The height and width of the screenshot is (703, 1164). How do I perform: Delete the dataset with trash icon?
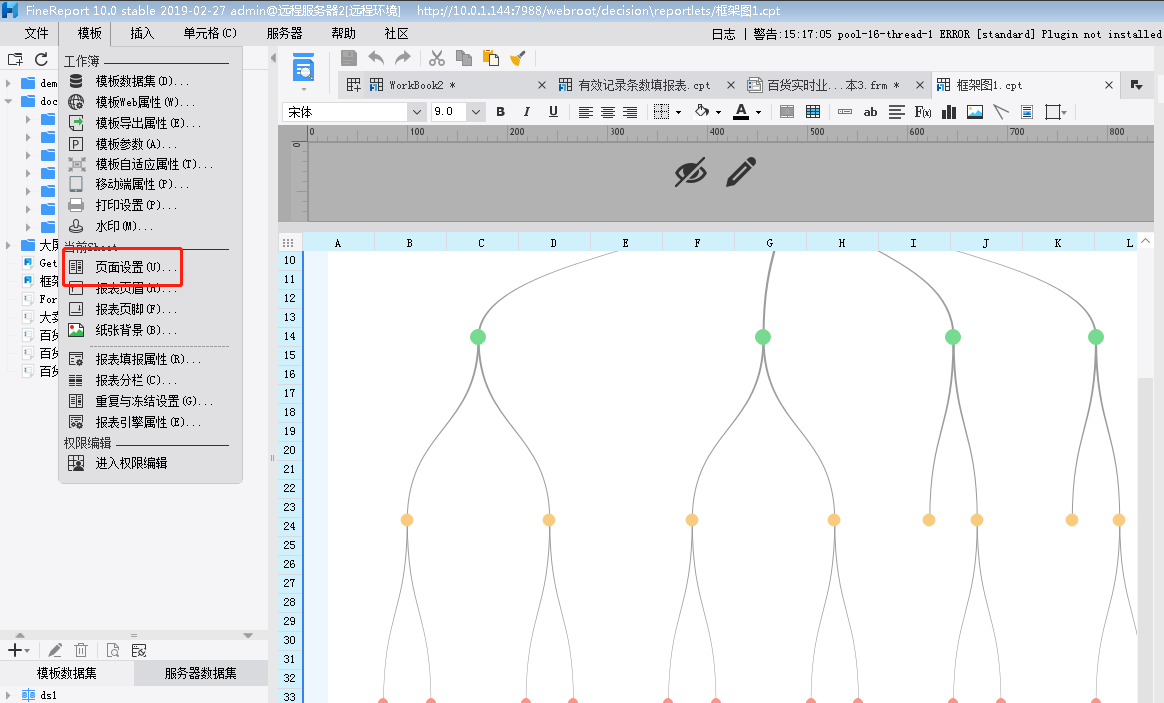pos(81,650)
